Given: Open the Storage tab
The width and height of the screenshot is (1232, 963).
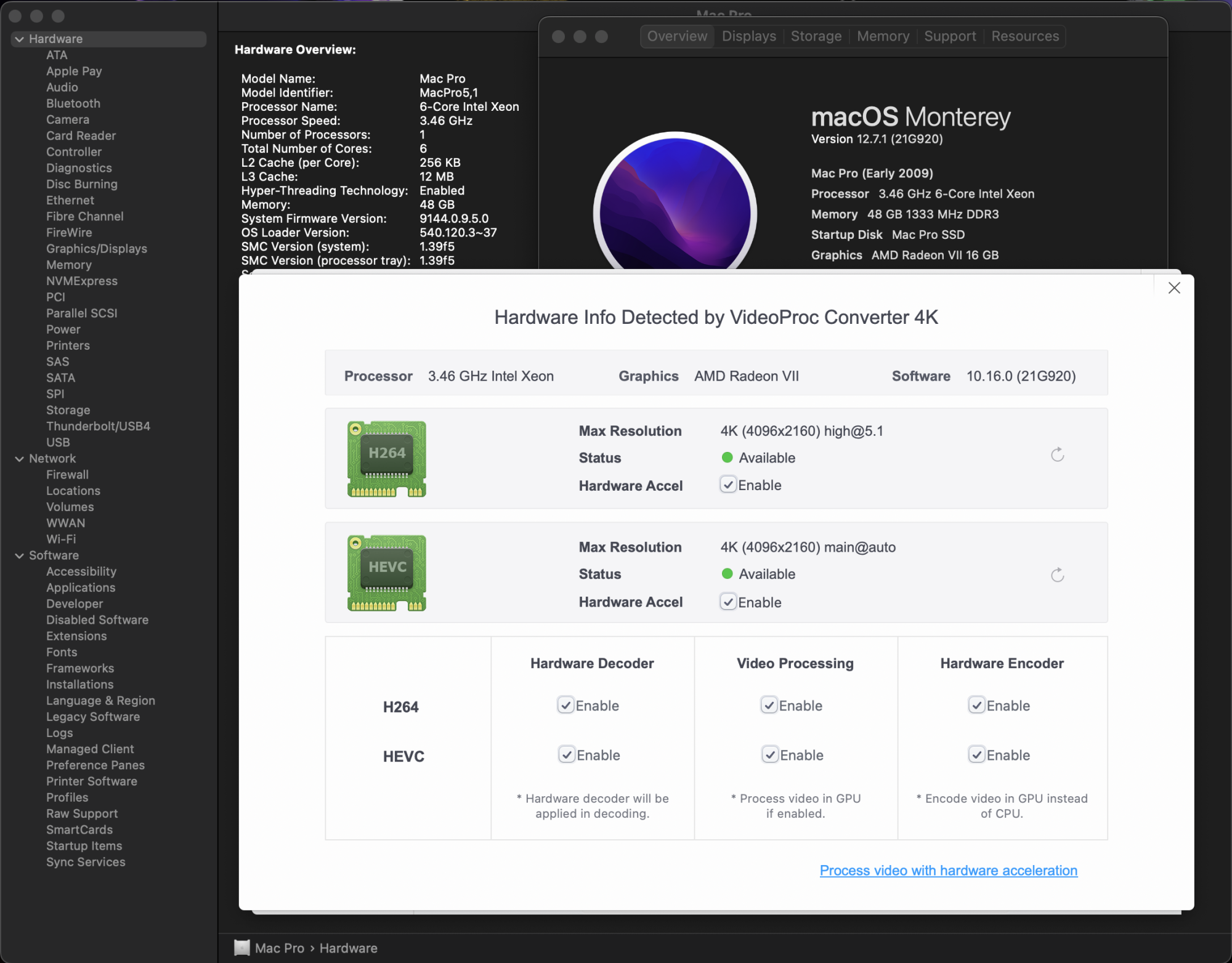Looking at the screenshot, I should pos(816,36).
